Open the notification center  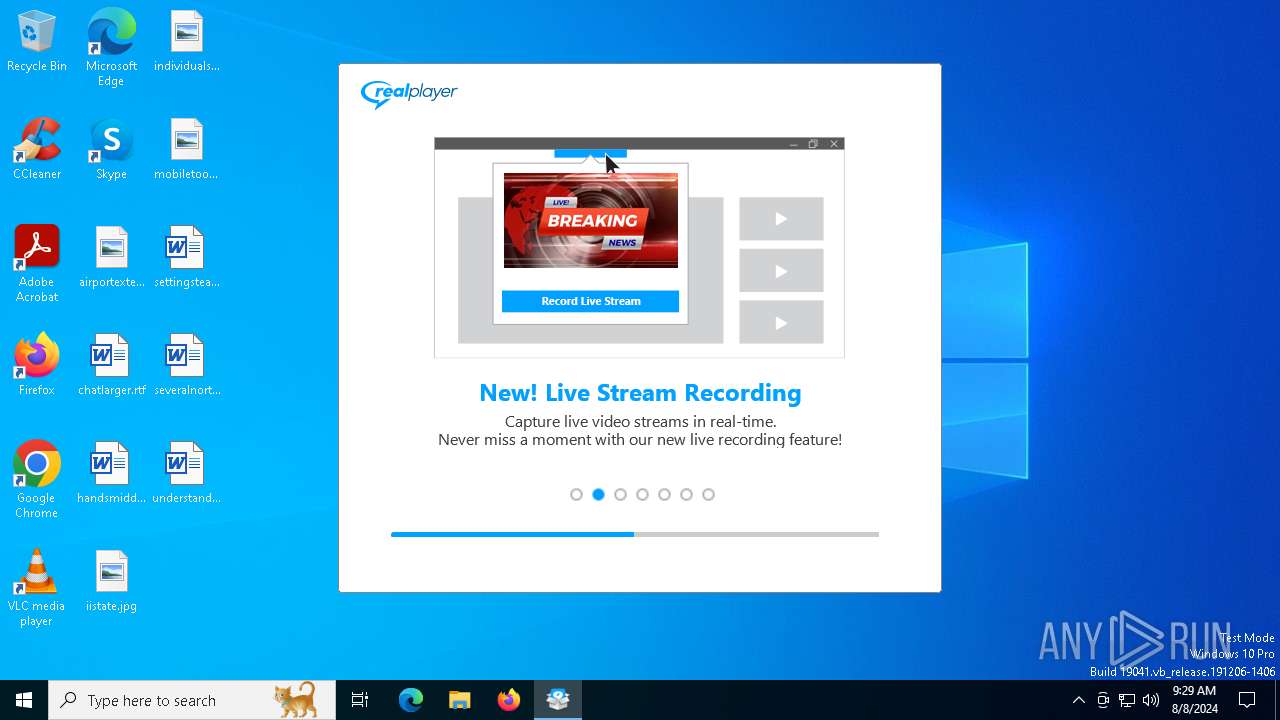coord(1247,700)
